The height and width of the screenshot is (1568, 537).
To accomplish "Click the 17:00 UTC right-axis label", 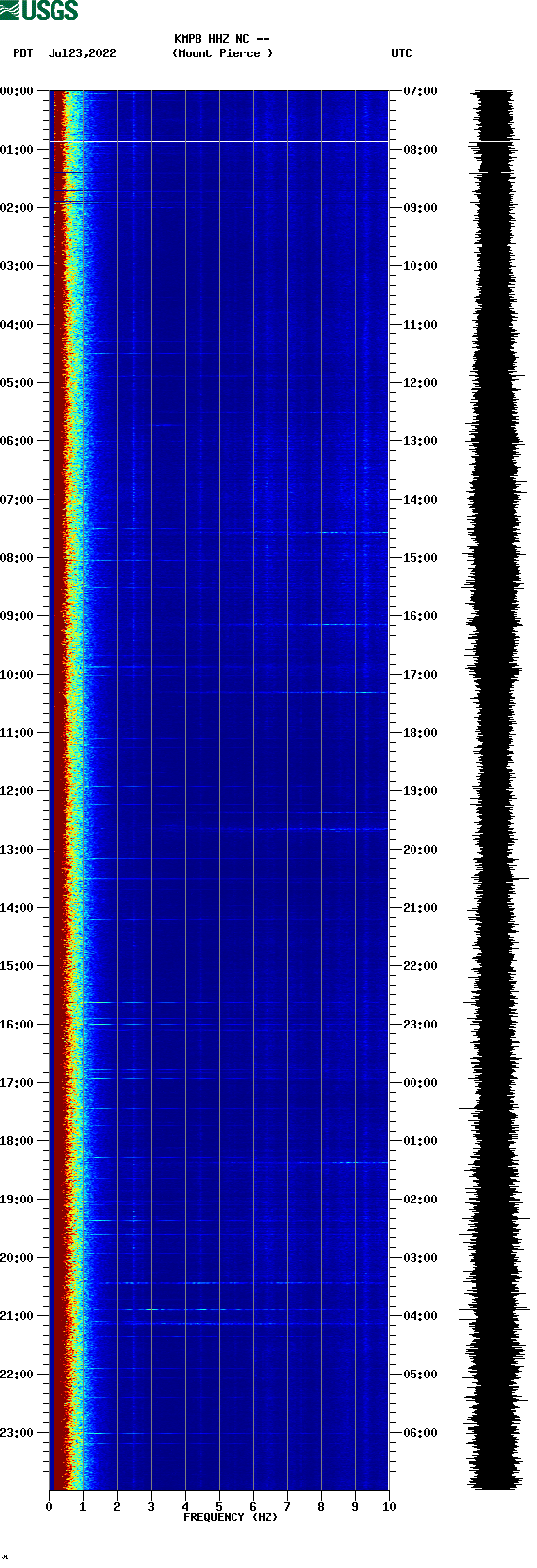I will (420, 675).
